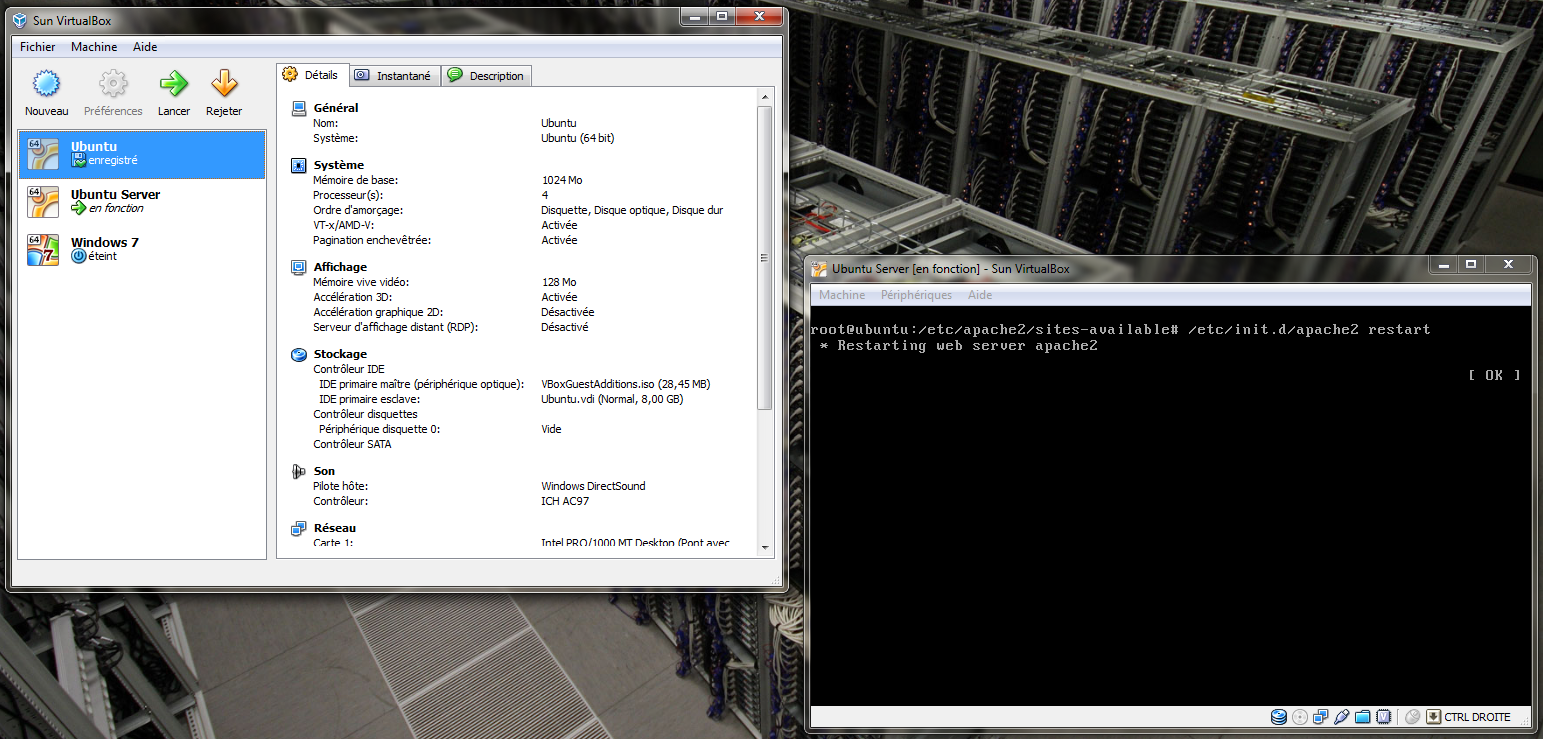The width and height of the screenshot is (1543, 739).
Task: Click details panel scrollbar down arrow
Action: tap(765, 547)
